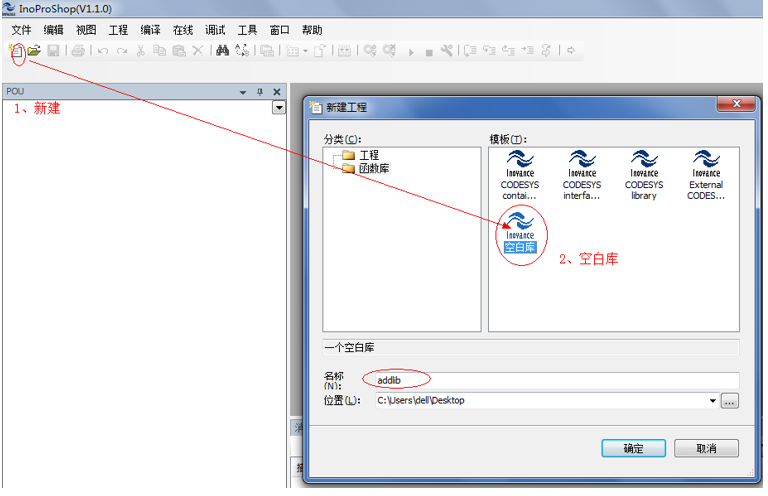Viewport: 768px width, 496px height.
Task: Open the 工具 menu
Action: click(x=247, y=30)
